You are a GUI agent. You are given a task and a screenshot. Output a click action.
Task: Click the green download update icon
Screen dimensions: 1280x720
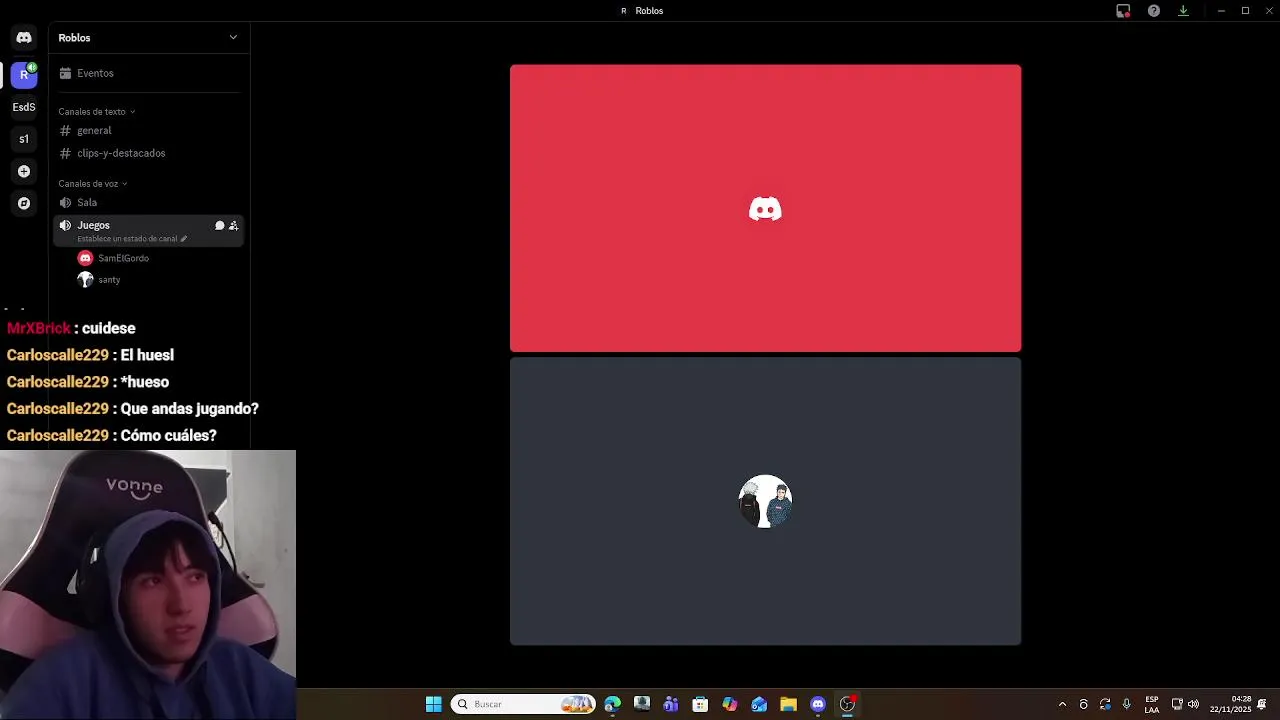click(1183, 11)
